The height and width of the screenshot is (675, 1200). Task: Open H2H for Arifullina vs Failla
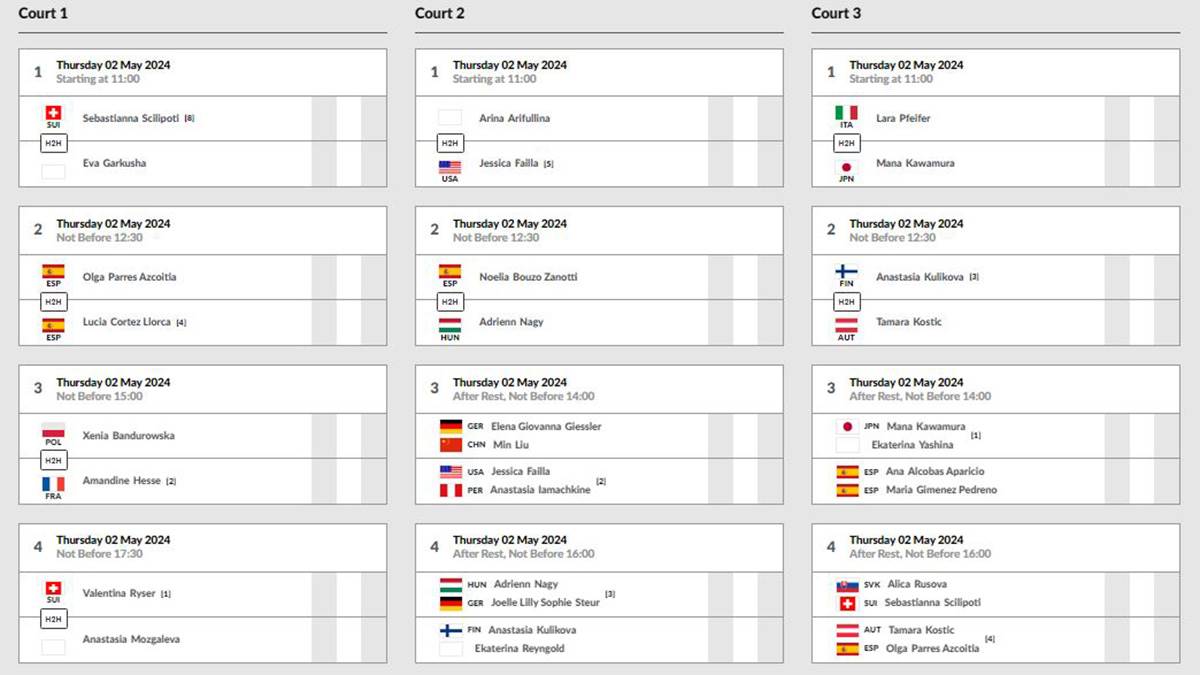coord(451,143)
